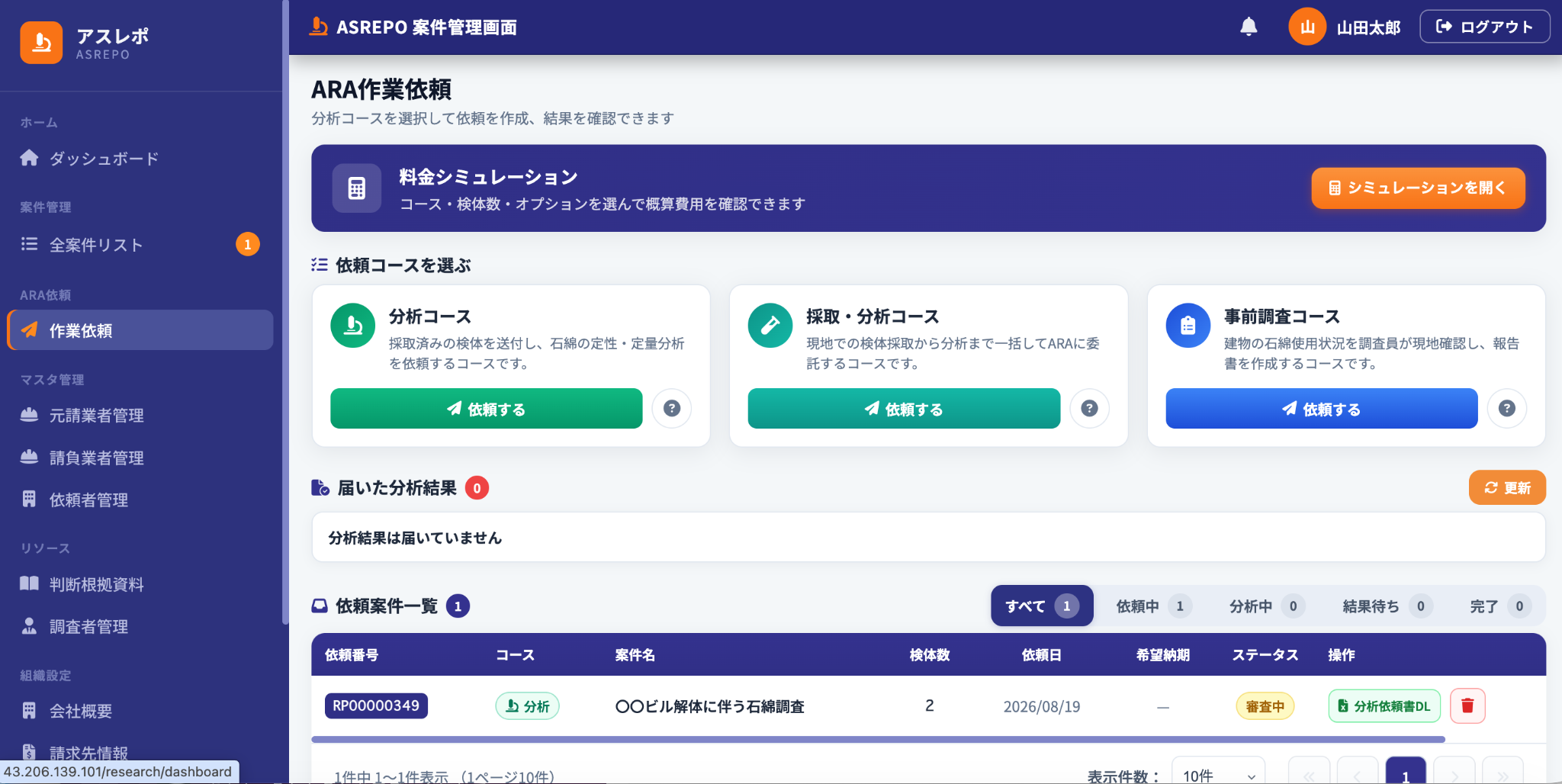1562x784 pixels.
Task: Click the invoice icon beside 請求先情報
Action: pos(29,752)
